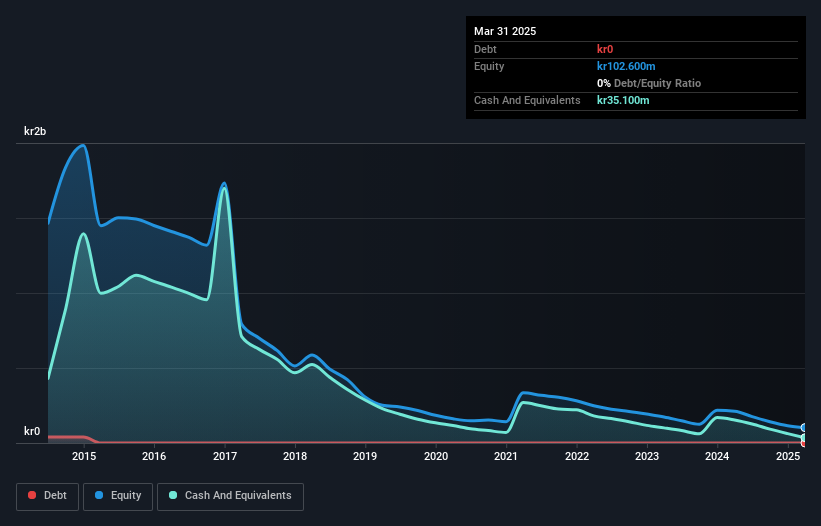
Task: Toggle the Debt legend button
Action: click(47, 496)
